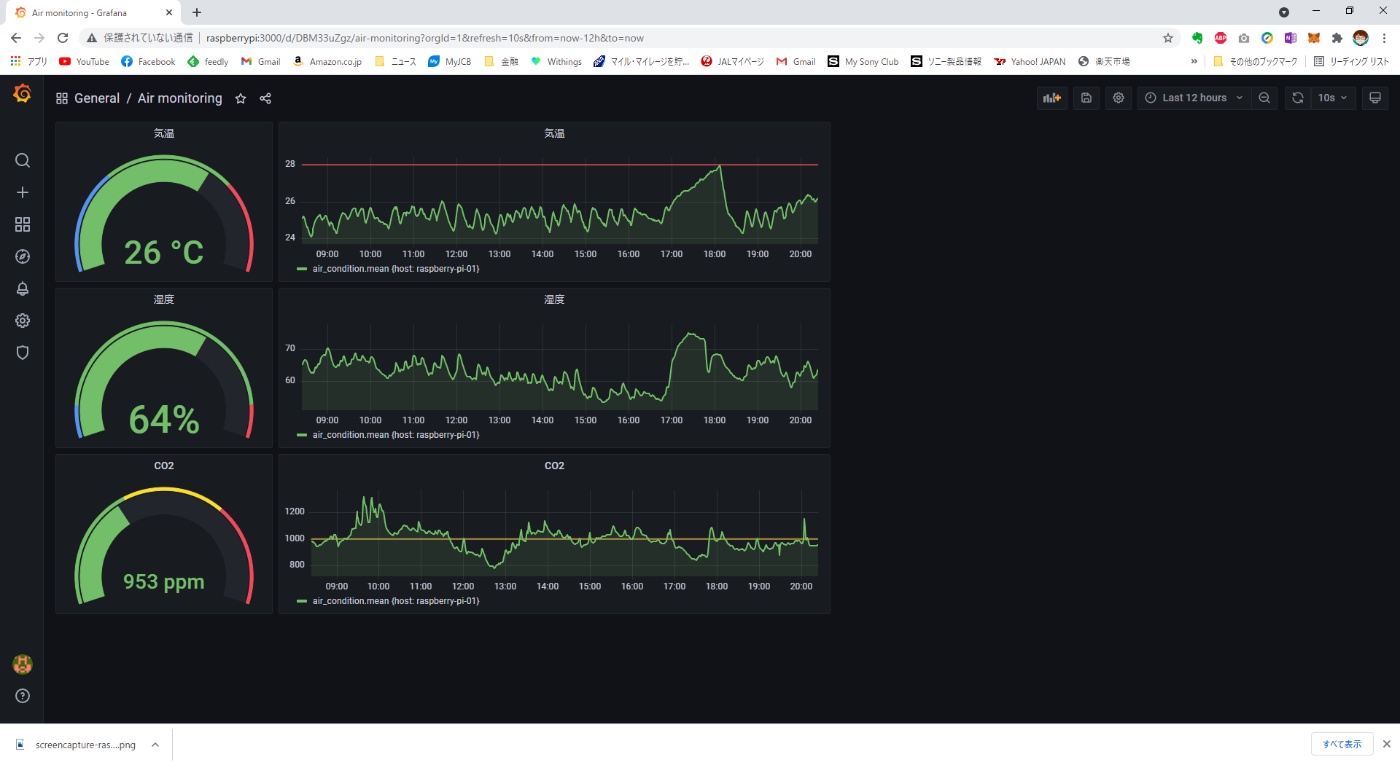Click すべて表示 downloads button
Screen dimensions: 1400x765
click(1342, 744)
